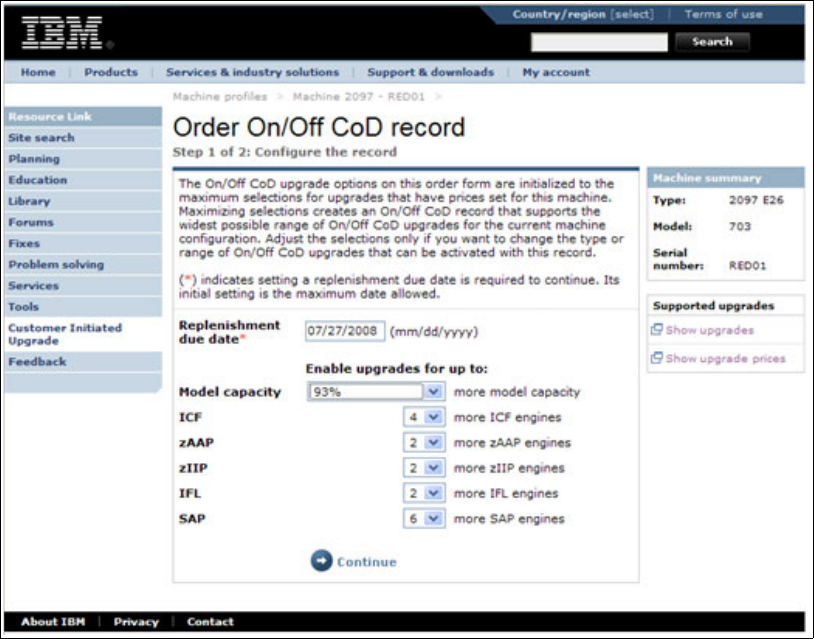Open the SAP engines dropdown
Viewport: 814px width, 639px height.
coord(424,518)
